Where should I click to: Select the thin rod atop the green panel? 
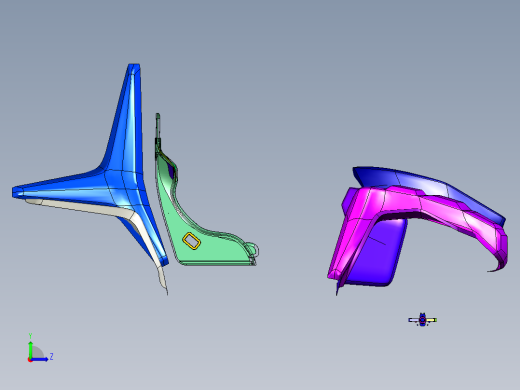(x=158, y=127)
